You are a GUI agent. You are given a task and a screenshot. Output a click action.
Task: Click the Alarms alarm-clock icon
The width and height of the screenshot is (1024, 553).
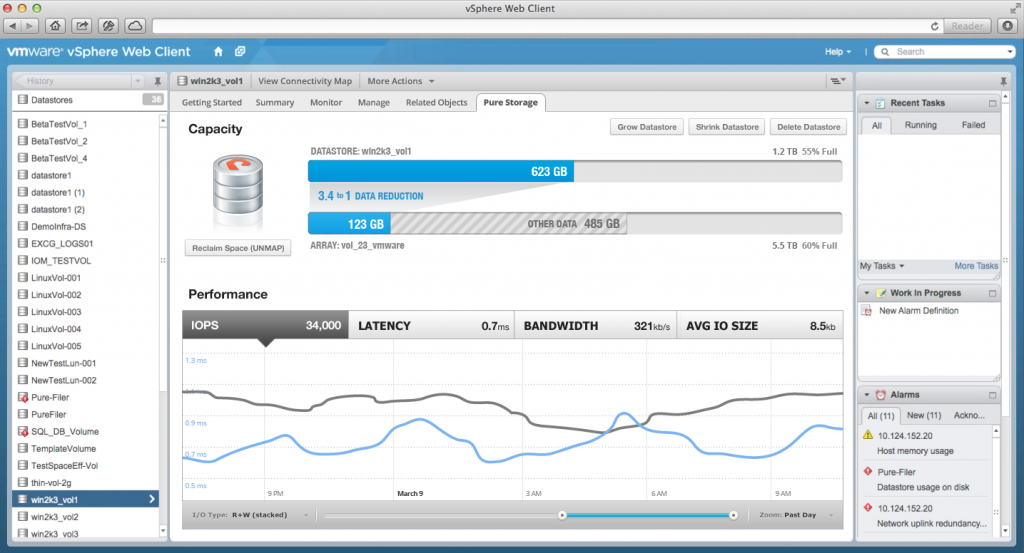[880, 395]
